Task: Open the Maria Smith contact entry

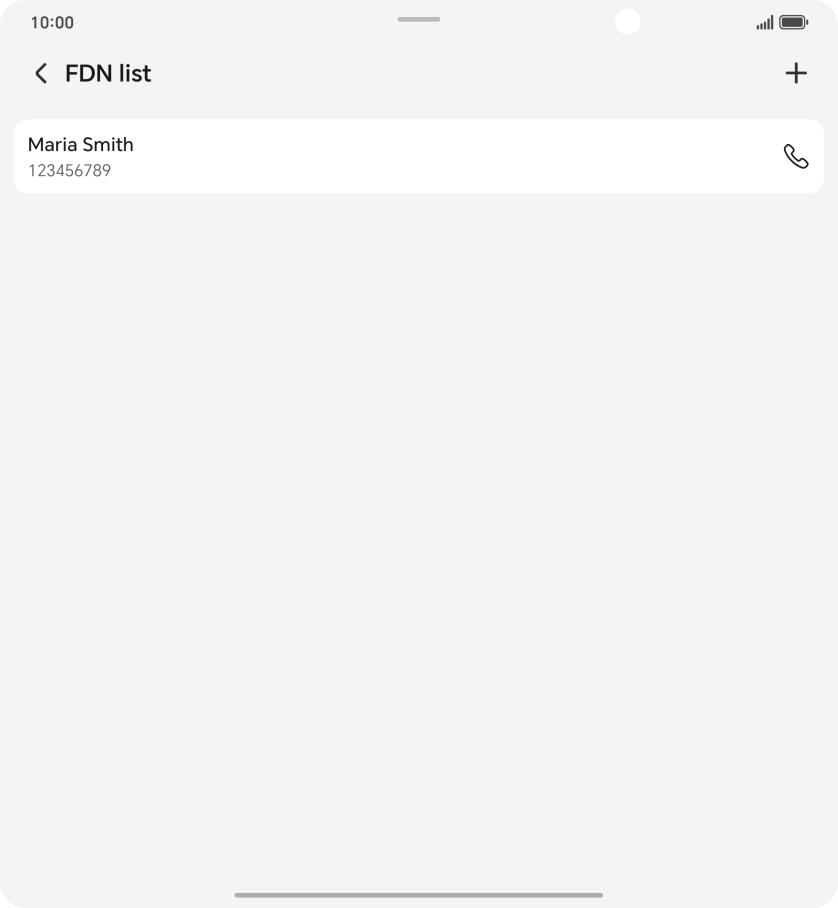Action: [x=300, y=156]
